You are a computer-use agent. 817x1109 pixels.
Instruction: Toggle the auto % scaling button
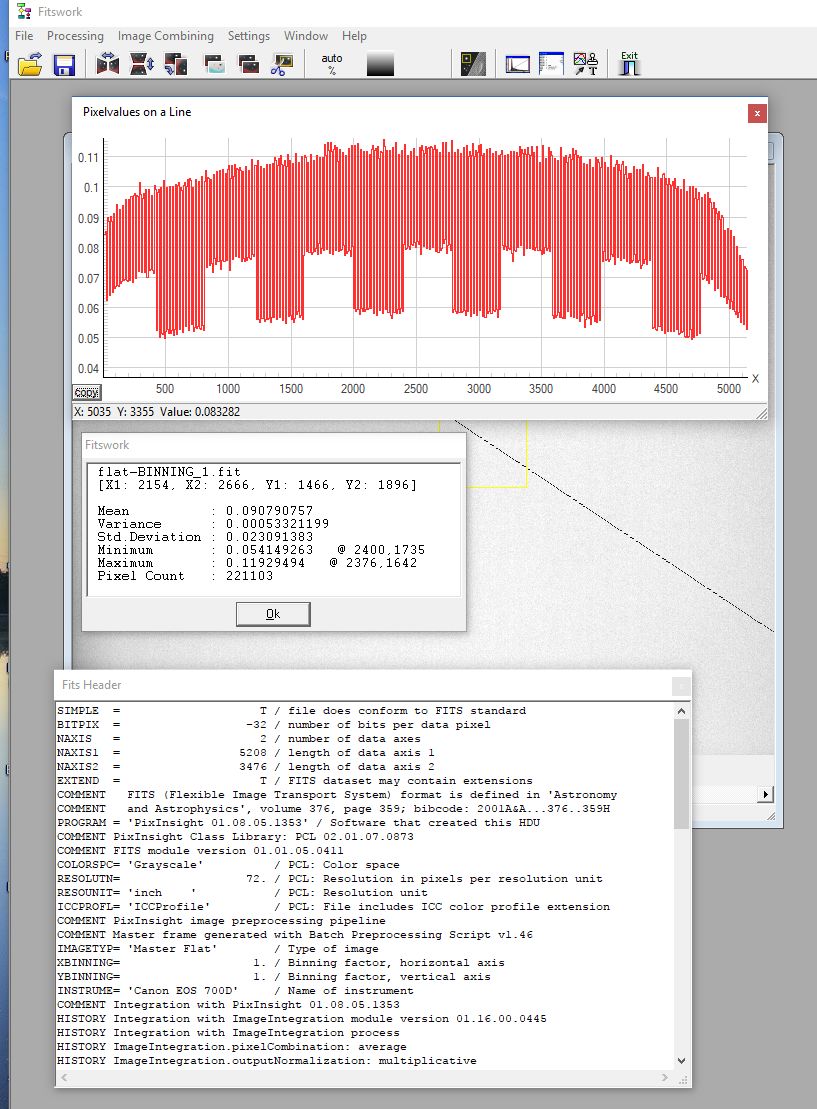pyautogui.click(x=332, y=65)
